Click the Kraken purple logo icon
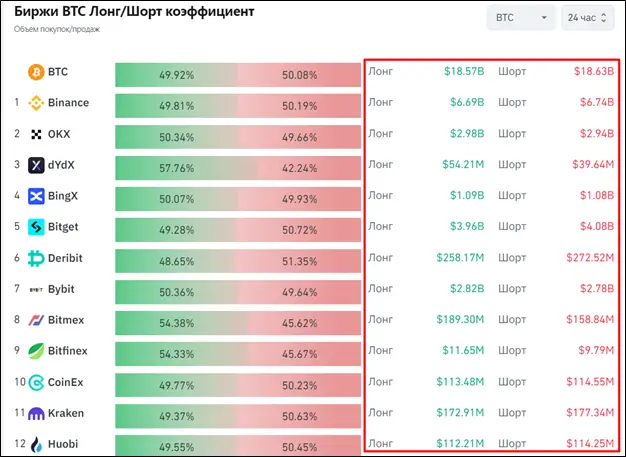Viewport: 626px width, 457px height. (x=35, y=413)
